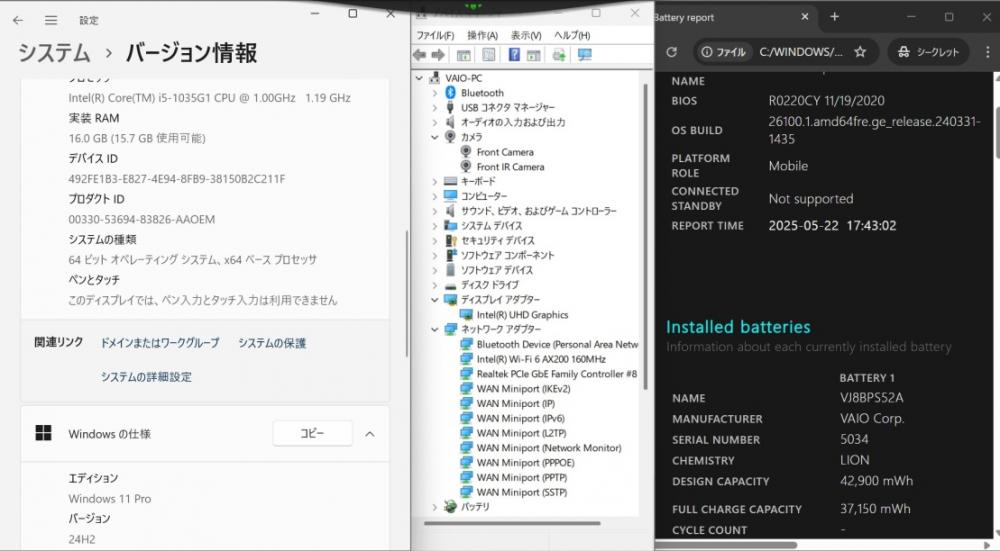Select the サウンド、ビデオ、およびゲーム コントローラー row
The height and width of the screenshot is (551, 1000).
coord(538,210)
